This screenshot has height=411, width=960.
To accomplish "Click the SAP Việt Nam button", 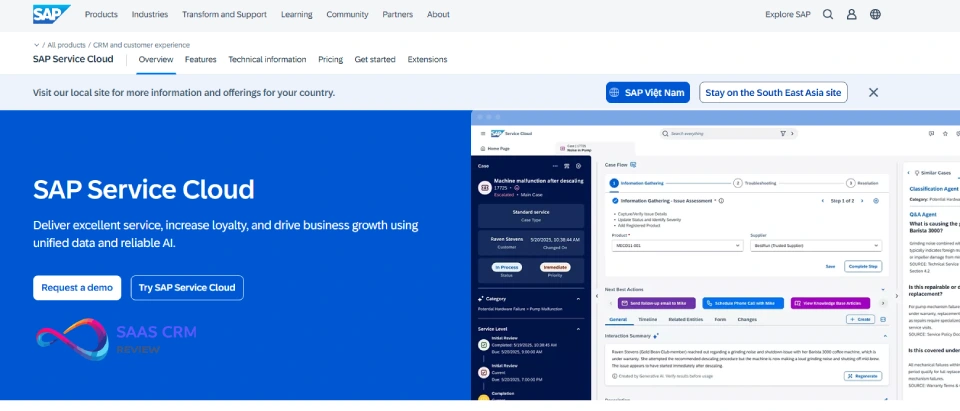I will [x=648, y=93].
